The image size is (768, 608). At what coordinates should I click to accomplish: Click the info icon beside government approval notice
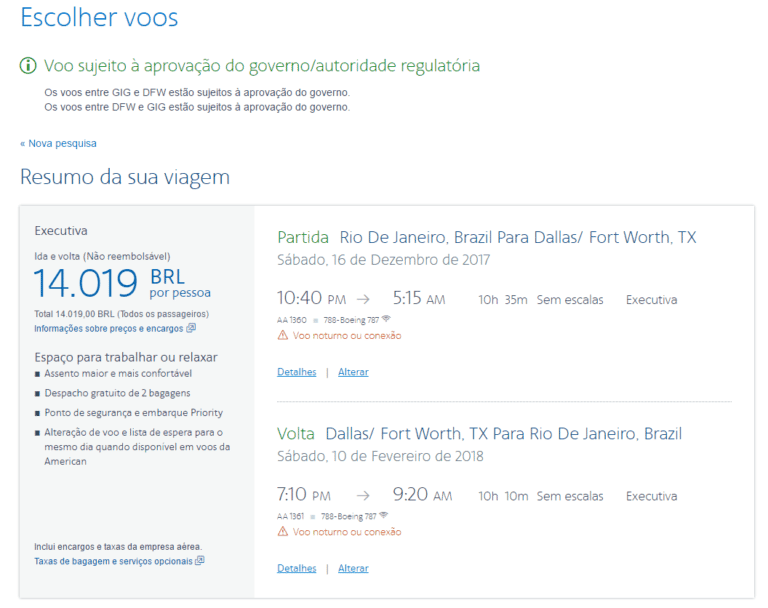point(28,66)
